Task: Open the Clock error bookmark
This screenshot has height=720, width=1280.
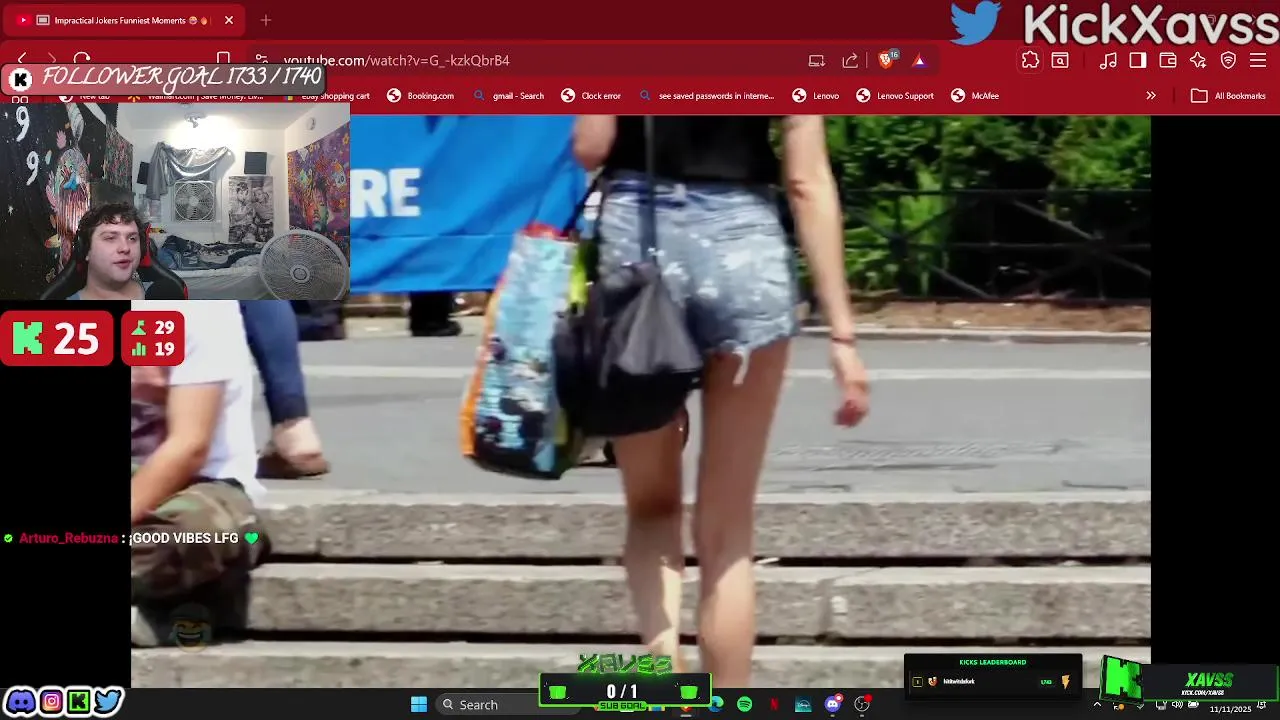Action: tap(591, 96)
